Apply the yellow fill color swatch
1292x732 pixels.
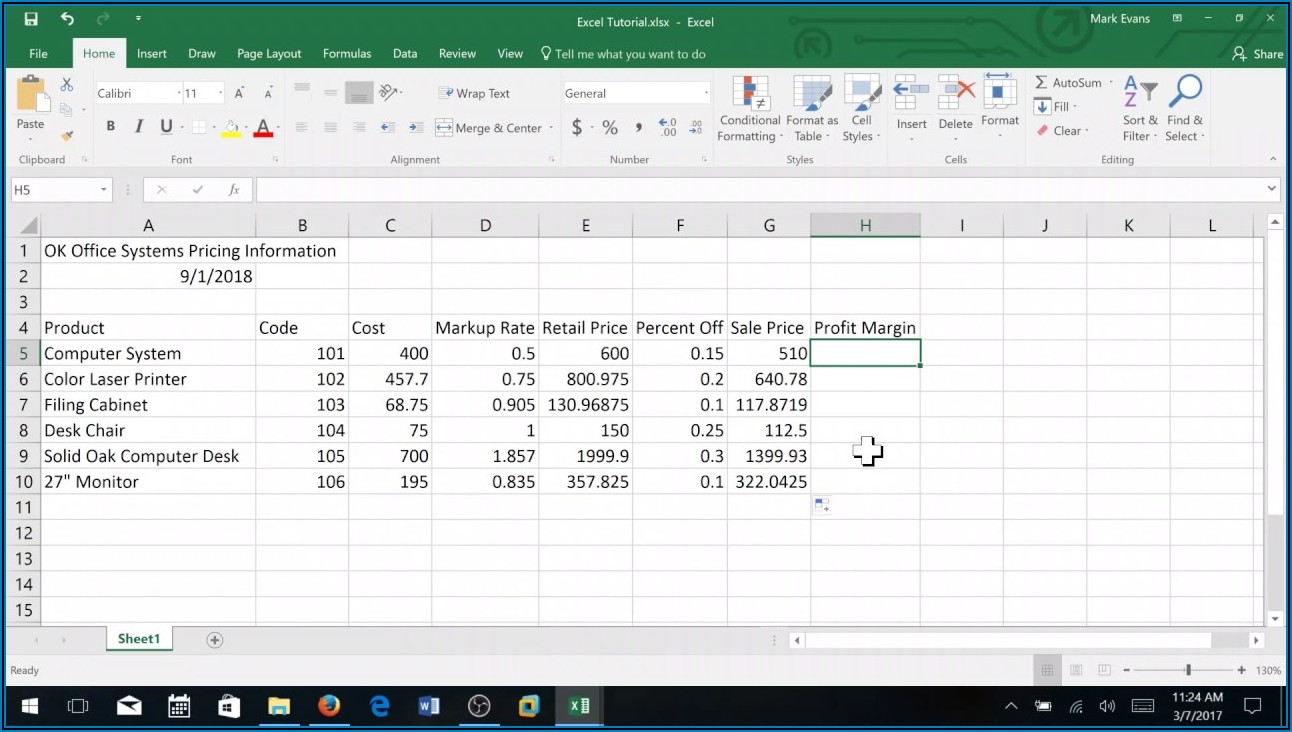coord(230,128)
